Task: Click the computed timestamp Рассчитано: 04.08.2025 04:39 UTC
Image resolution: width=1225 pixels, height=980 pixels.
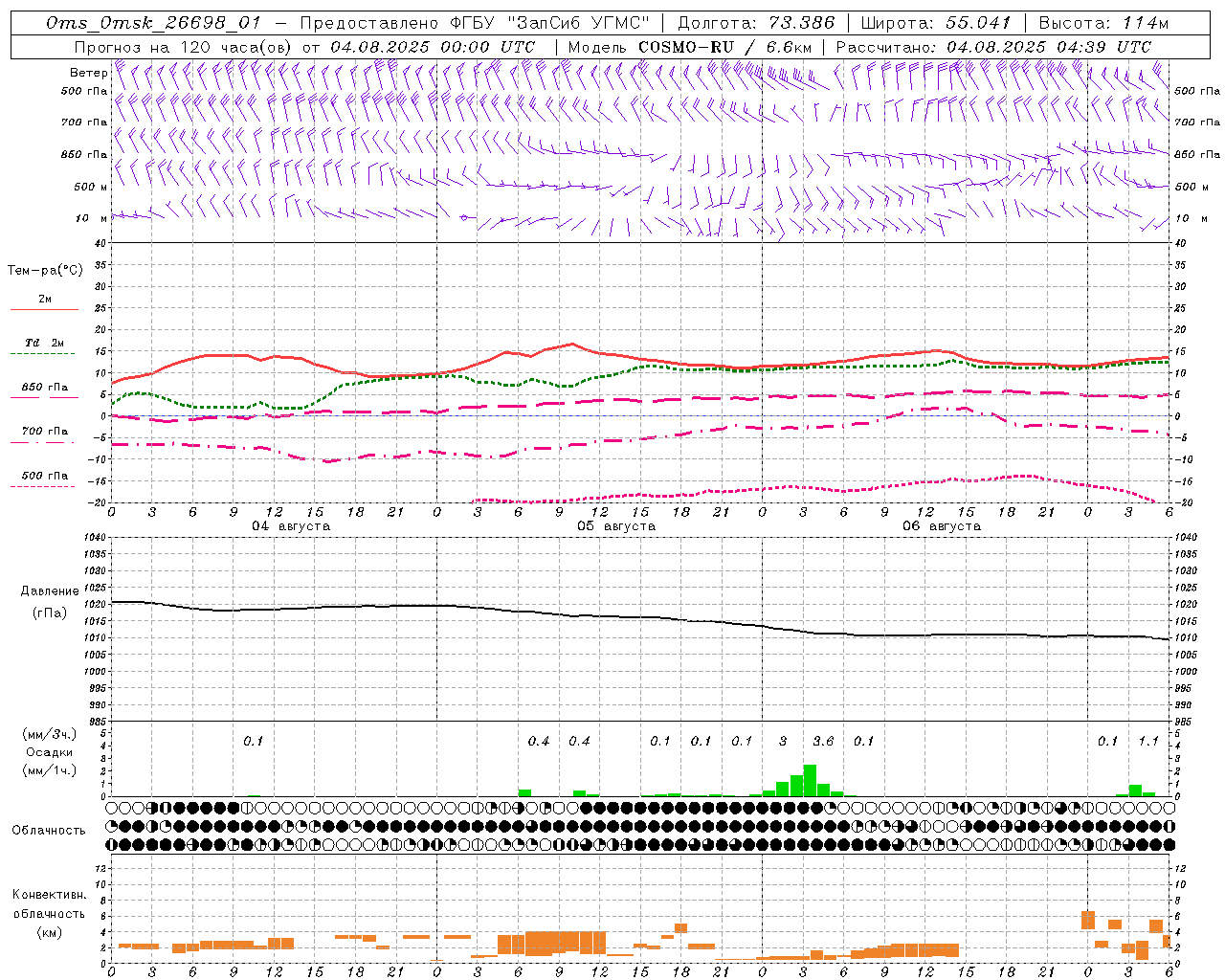Action: point(993,47)
